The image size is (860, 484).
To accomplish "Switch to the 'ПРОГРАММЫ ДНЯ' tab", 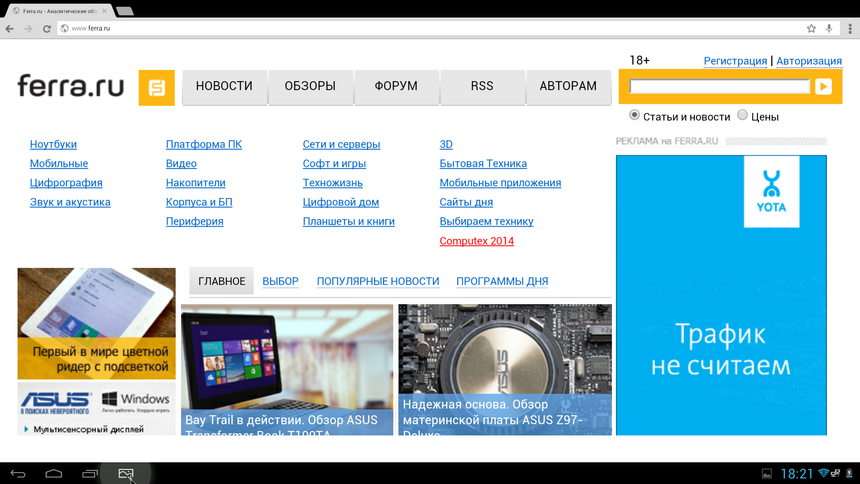I will coord(502,282).
